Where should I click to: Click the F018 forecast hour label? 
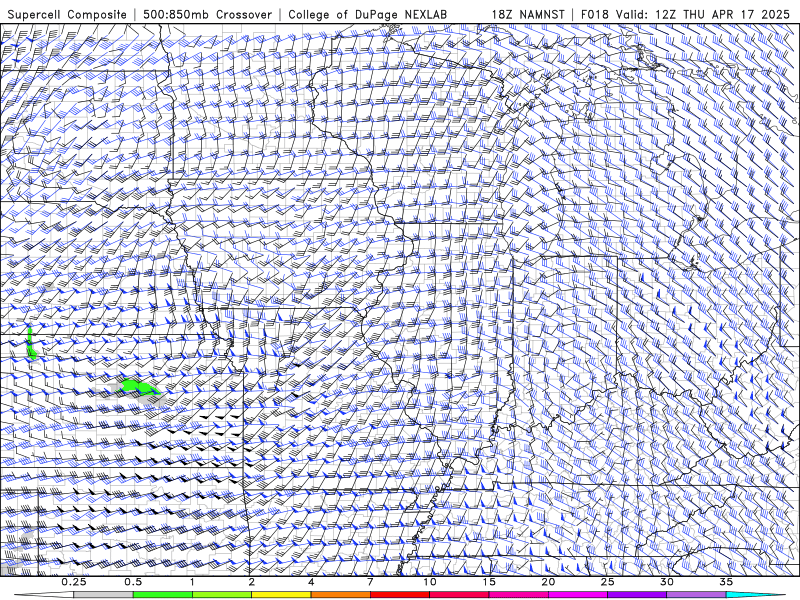point(595,15)
